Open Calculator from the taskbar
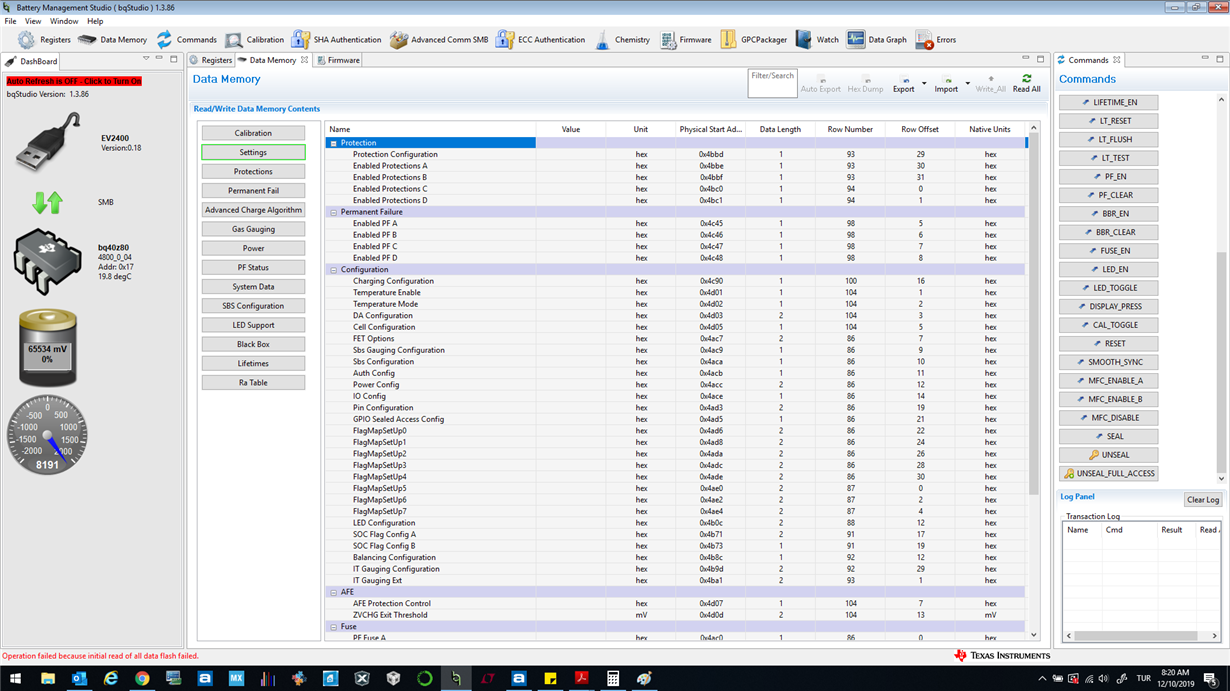Screen dimensions: 1230x691 click(613, 678)
